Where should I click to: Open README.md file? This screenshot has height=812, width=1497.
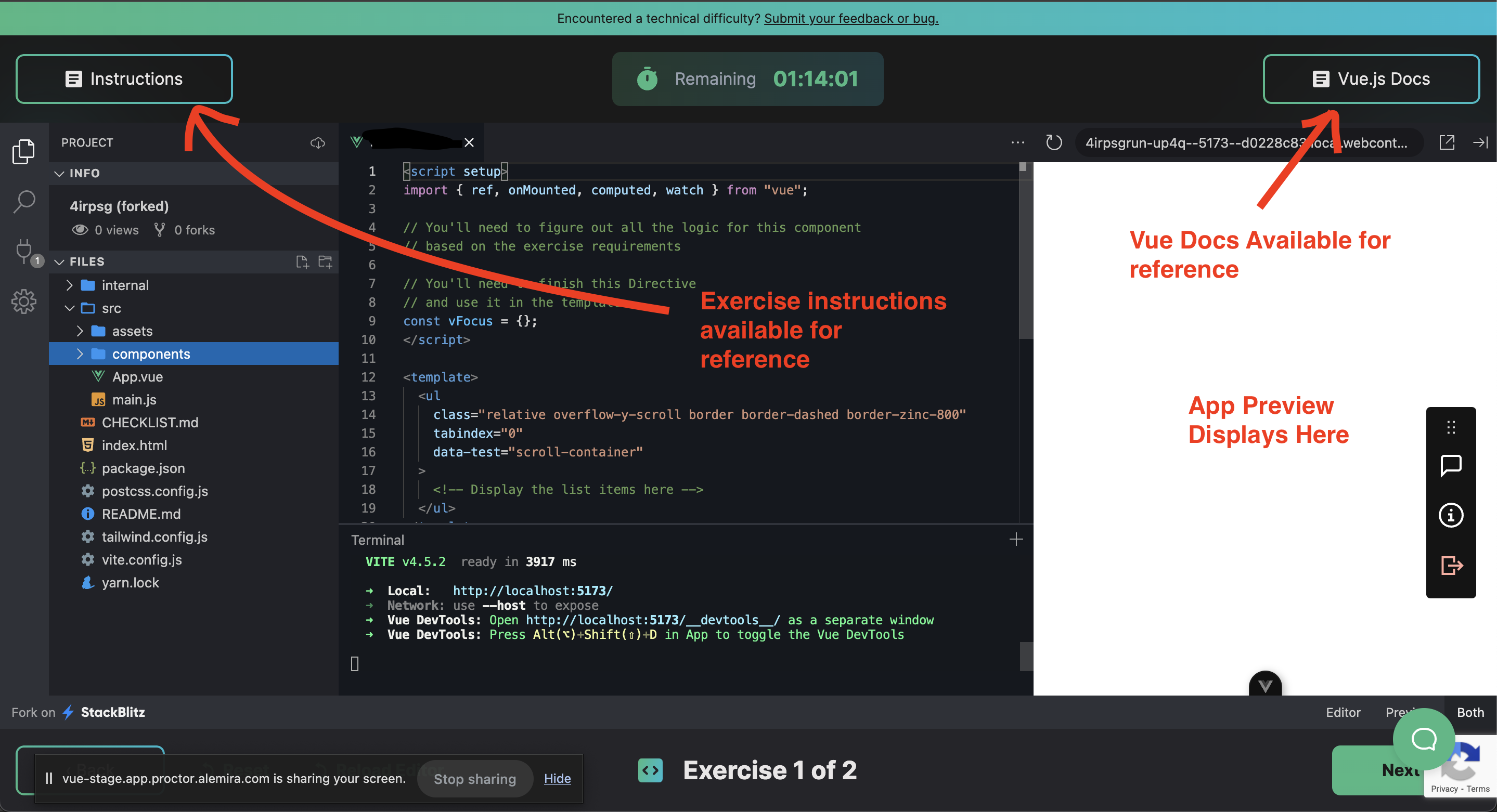pyautogui.click(x=141, y=514)
